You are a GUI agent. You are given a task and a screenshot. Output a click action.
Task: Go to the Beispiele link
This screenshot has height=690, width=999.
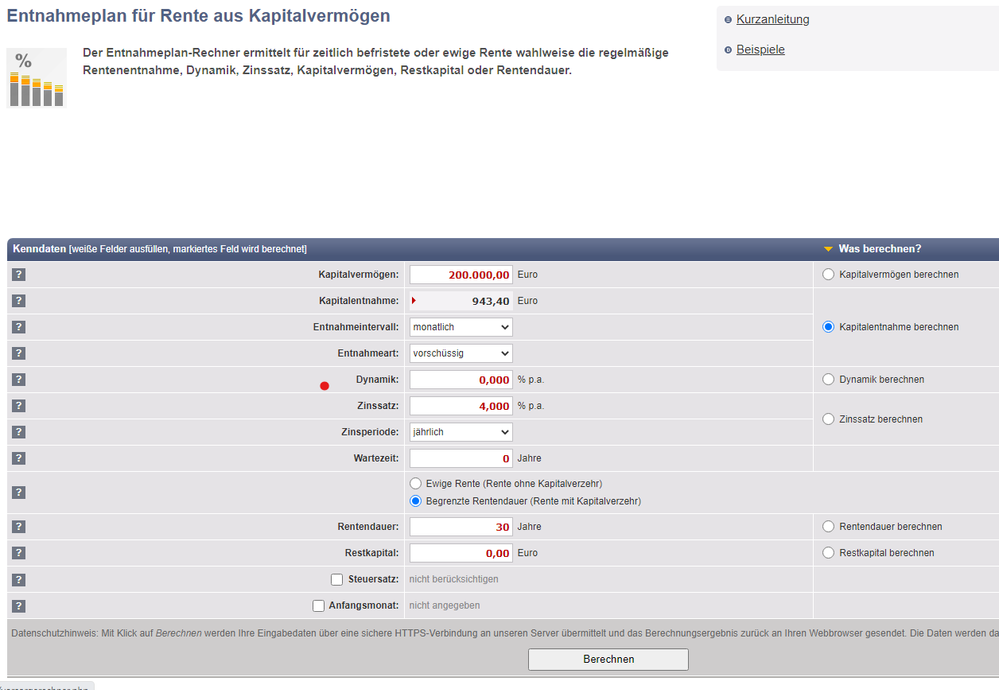760,49
